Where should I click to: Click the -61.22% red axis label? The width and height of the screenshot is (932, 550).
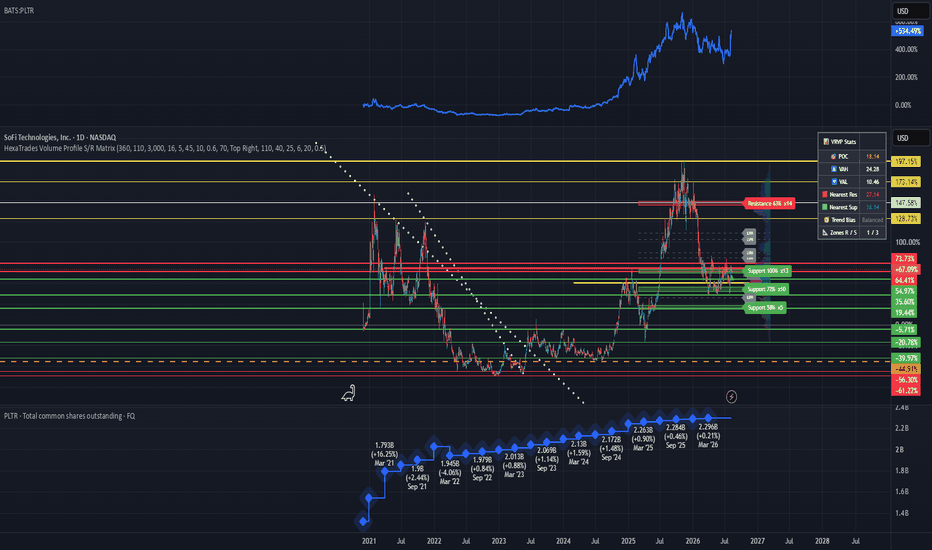point(906,390)
